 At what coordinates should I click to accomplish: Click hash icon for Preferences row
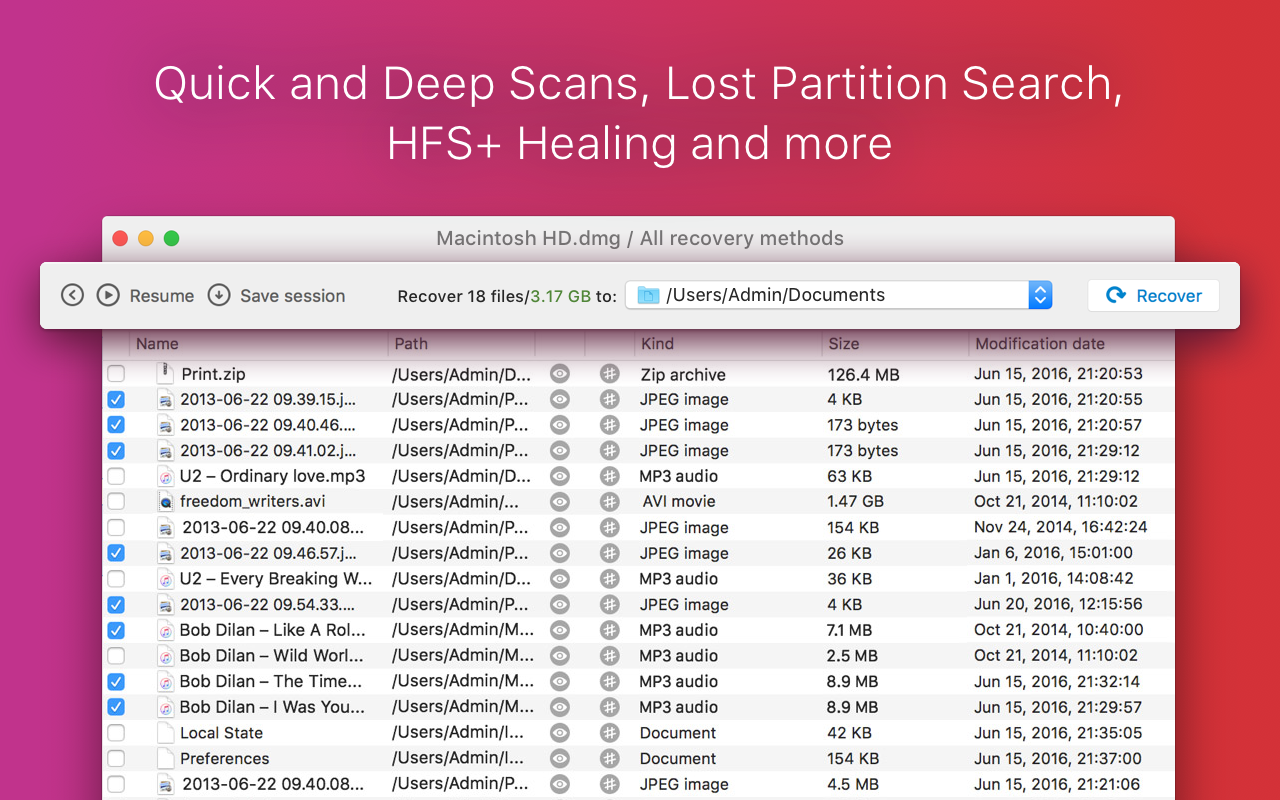click(610, 759)
